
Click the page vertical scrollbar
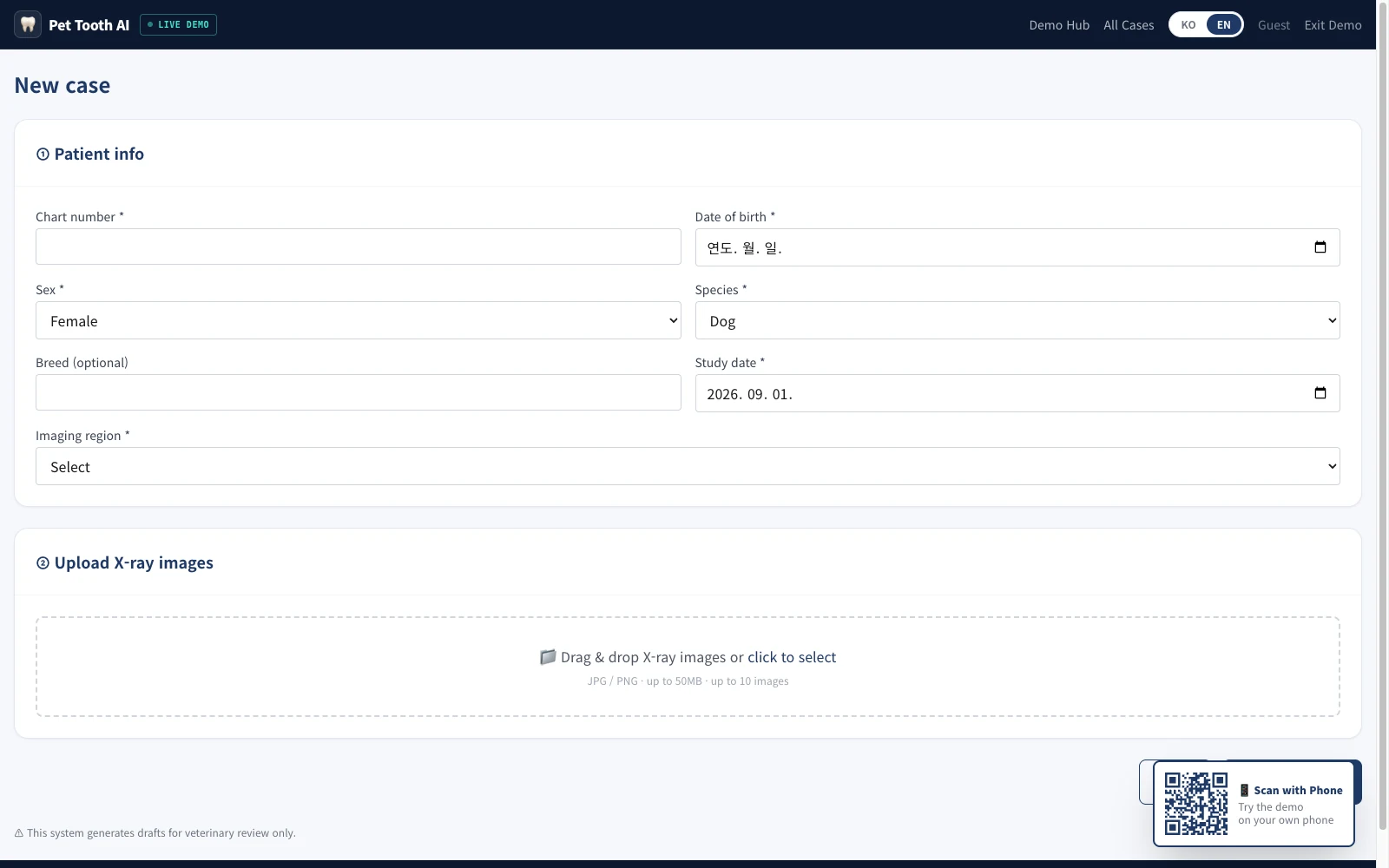click(x=1382, y=417)
